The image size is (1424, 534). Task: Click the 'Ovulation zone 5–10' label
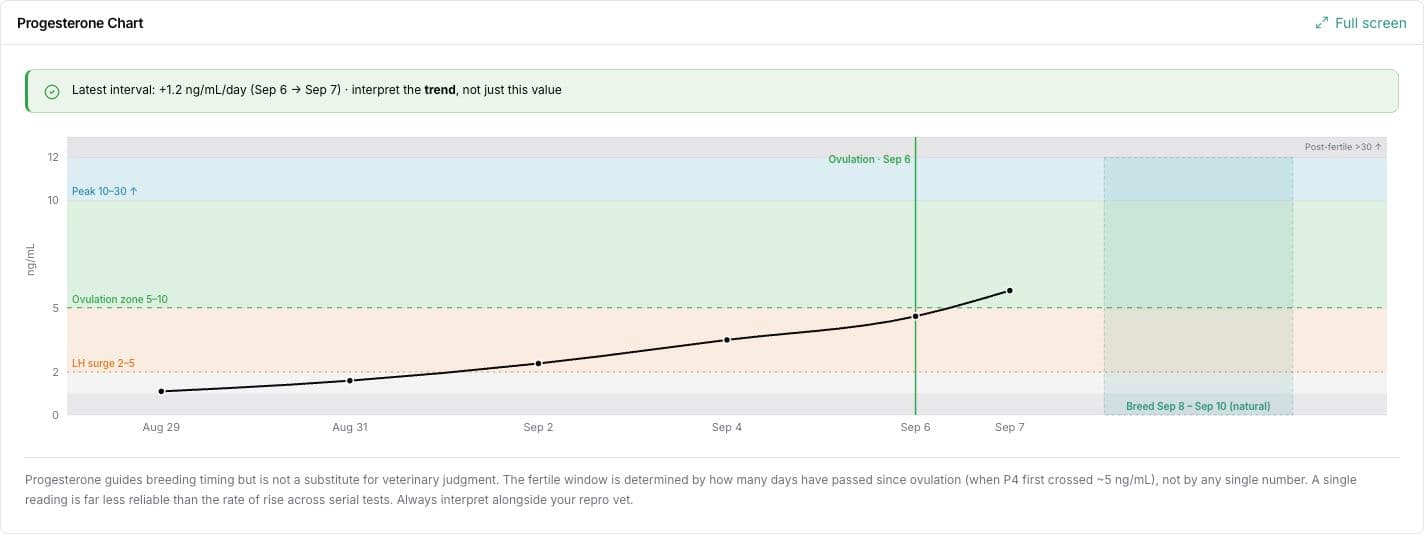click(120, 299)
